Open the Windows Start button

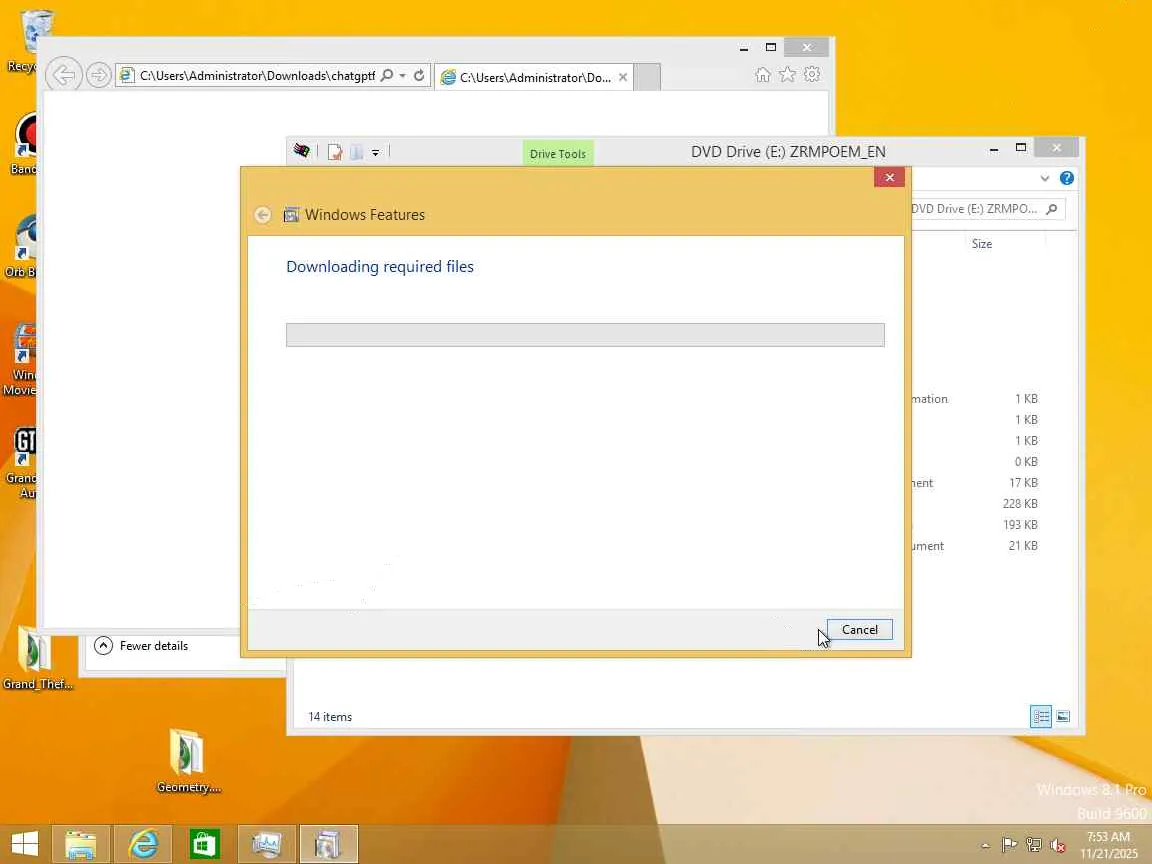click(x=24, y=844)
